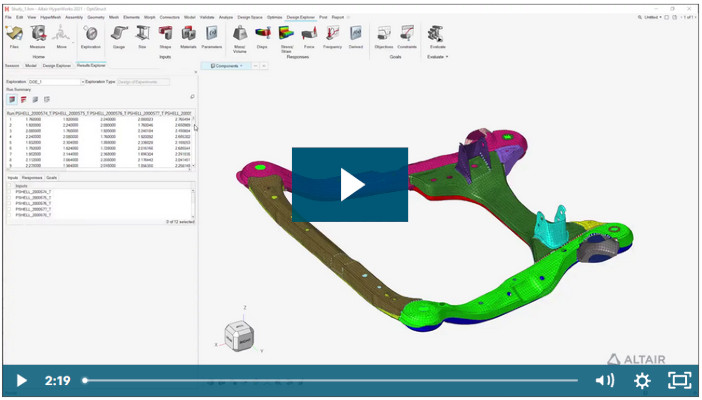The height and width of the screenshot is (400, 702).
Task: Expand the Evaluate group dropdown arrow
Action: click(446, 57)
